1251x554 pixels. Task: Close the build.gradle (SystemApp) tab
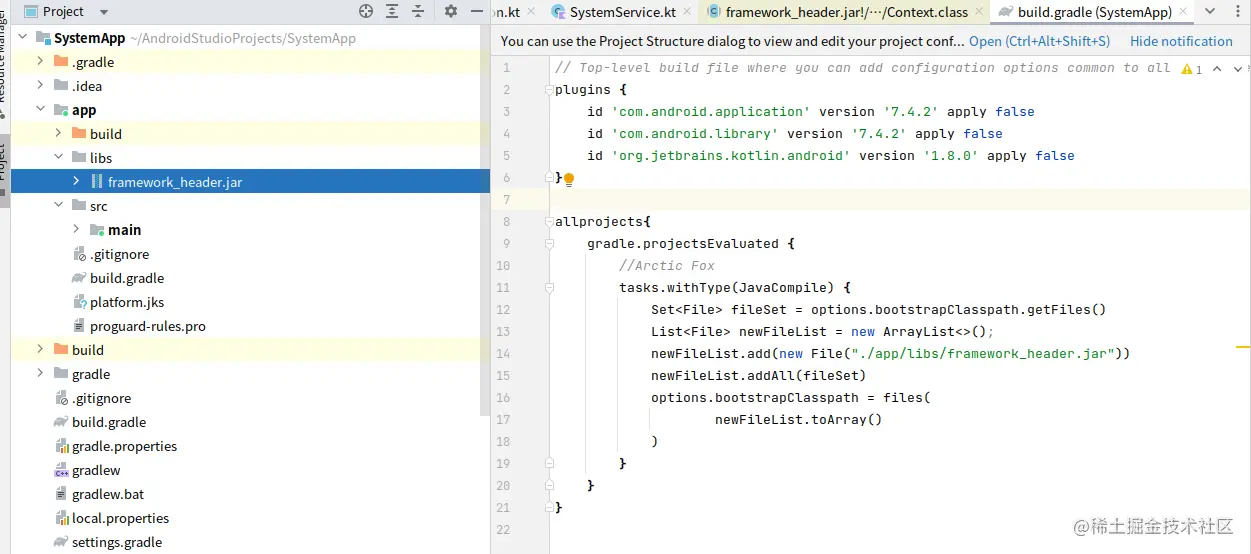[1184, 12]
